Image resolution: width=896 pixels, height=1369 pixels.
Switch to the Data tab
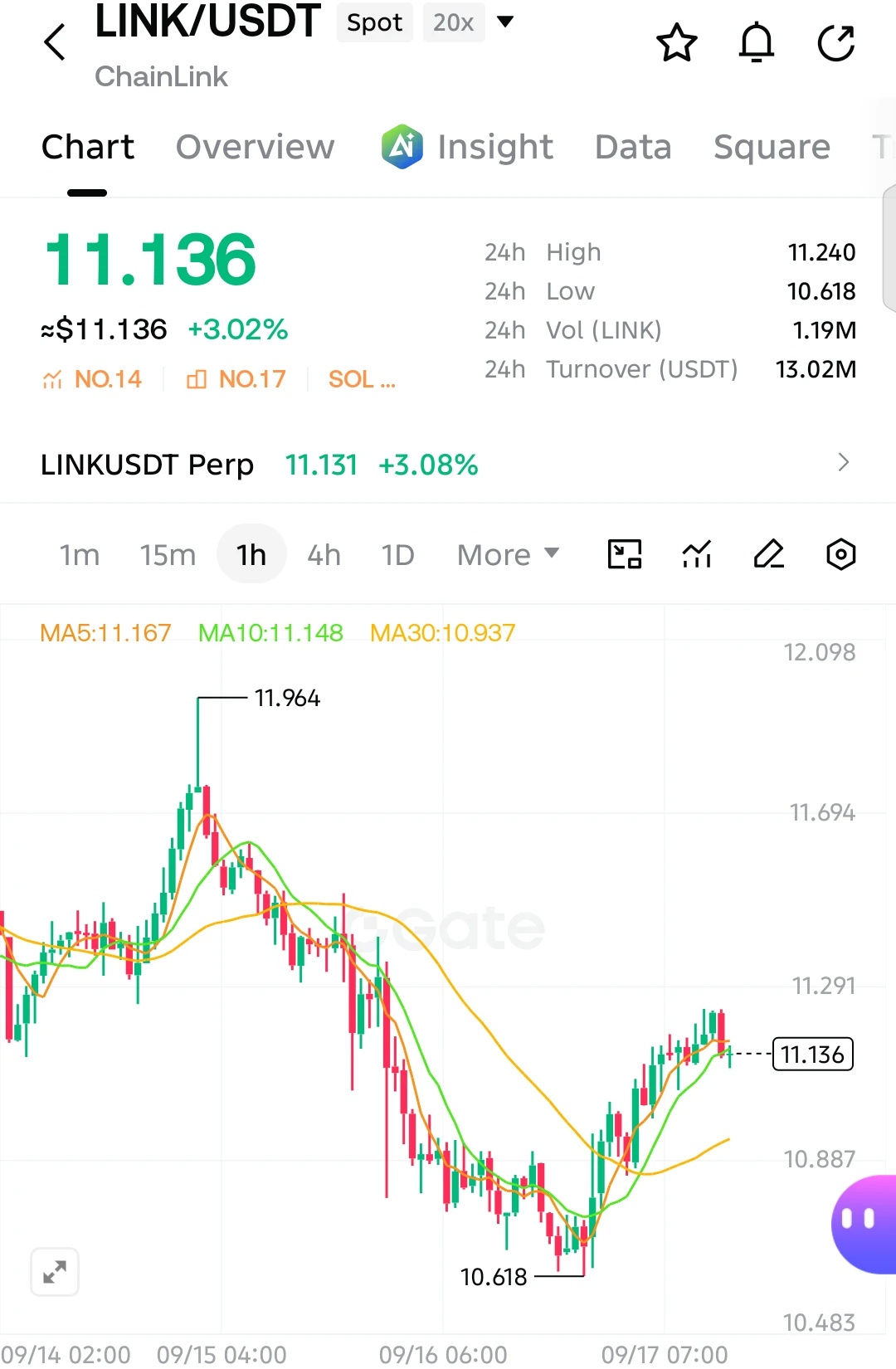(633, 147)
